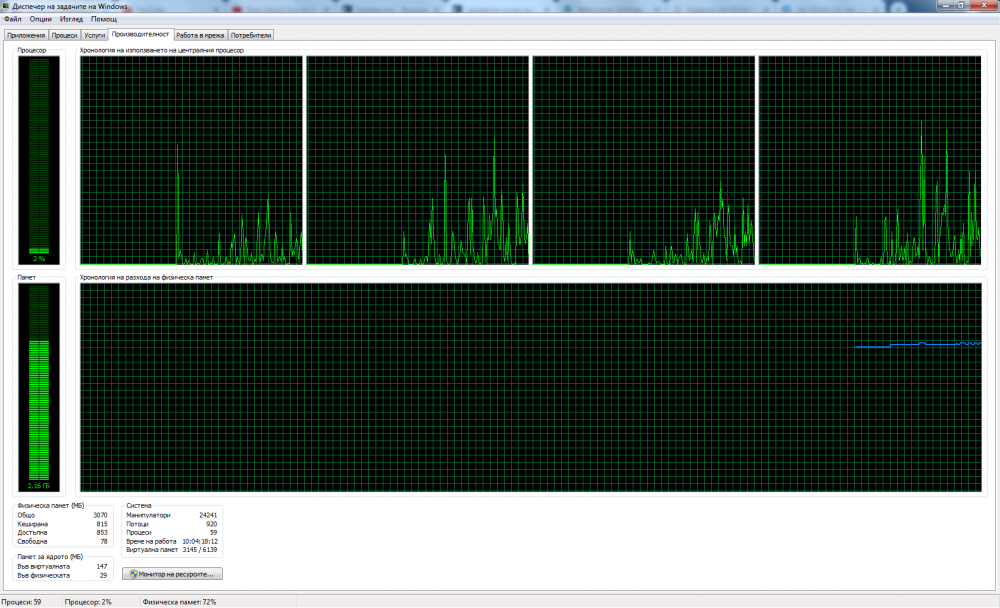Click the second CPU core history graph

pos(418,160)
